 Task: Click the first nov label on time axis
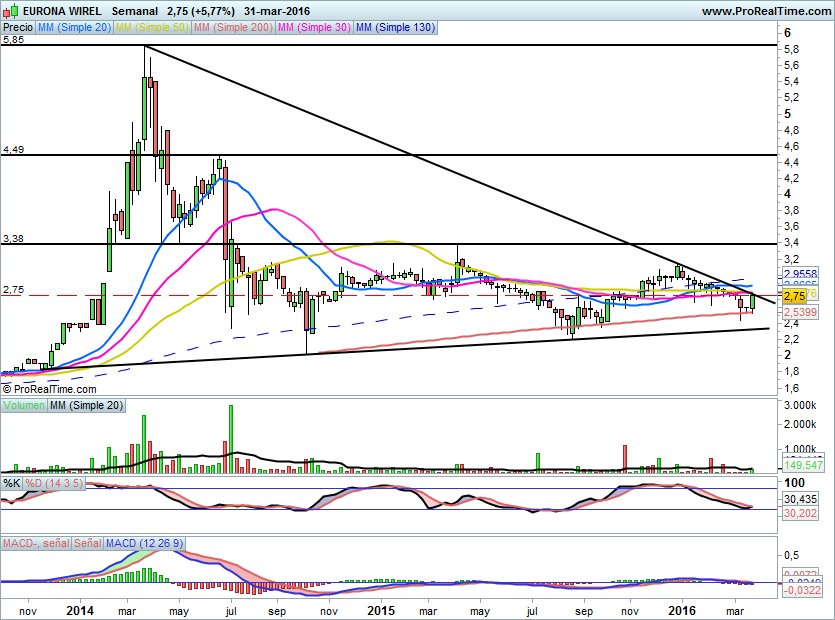pyautogui.click(x=28, y=611)
